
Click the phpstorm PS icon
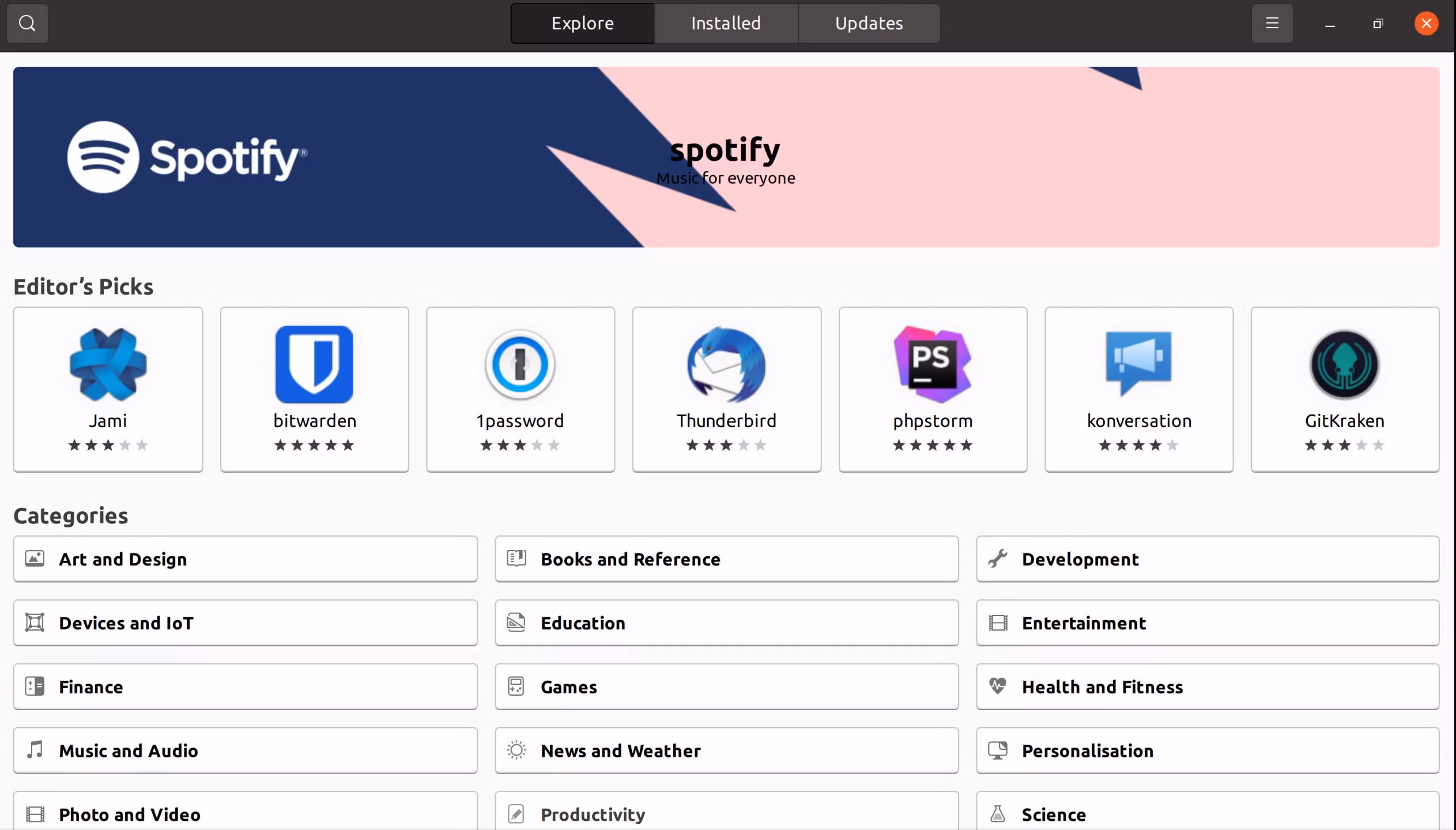933,364
